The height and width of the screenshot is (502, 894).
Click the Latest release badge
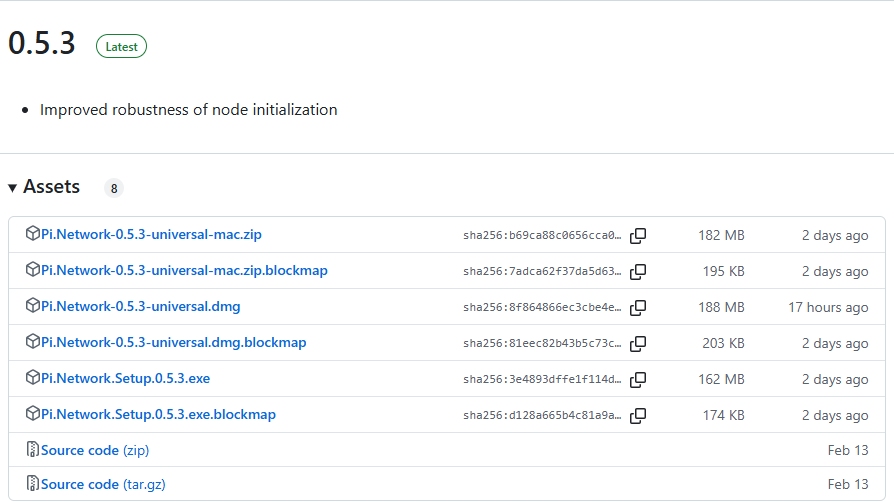point(121,46)
